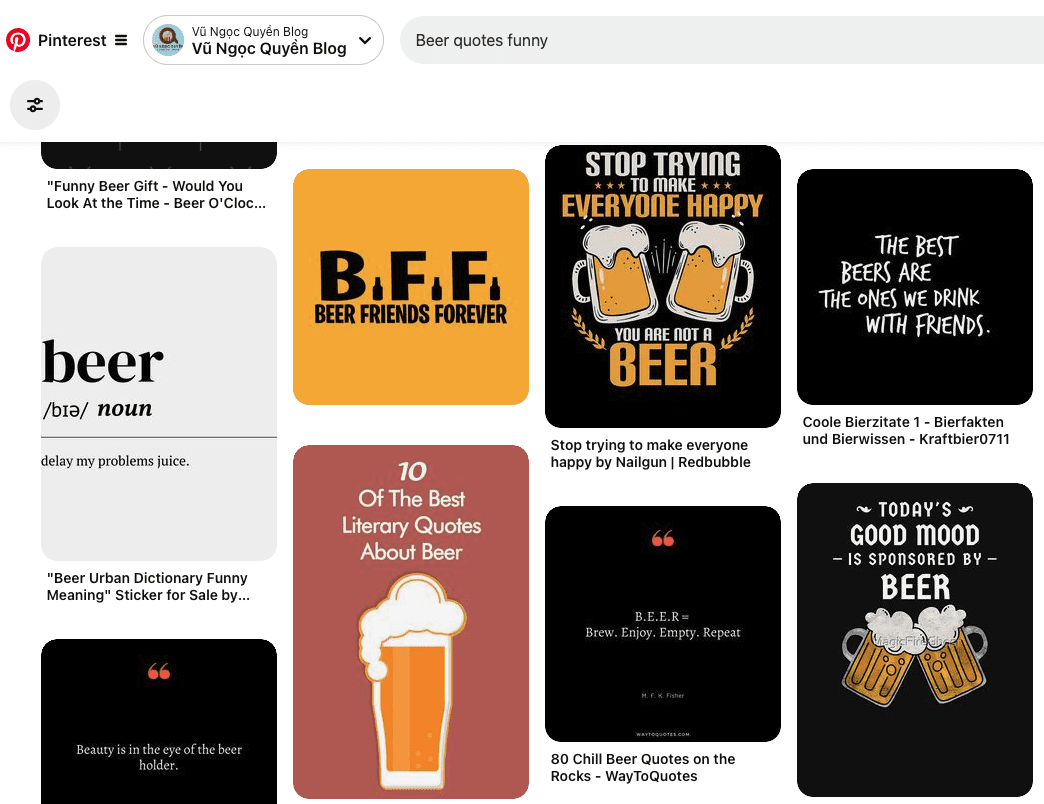Open the 10 Best Literary Quotes About Beer pin
Image resolution: width=1044 pixels, height=804 pixels.
[411, 622]
